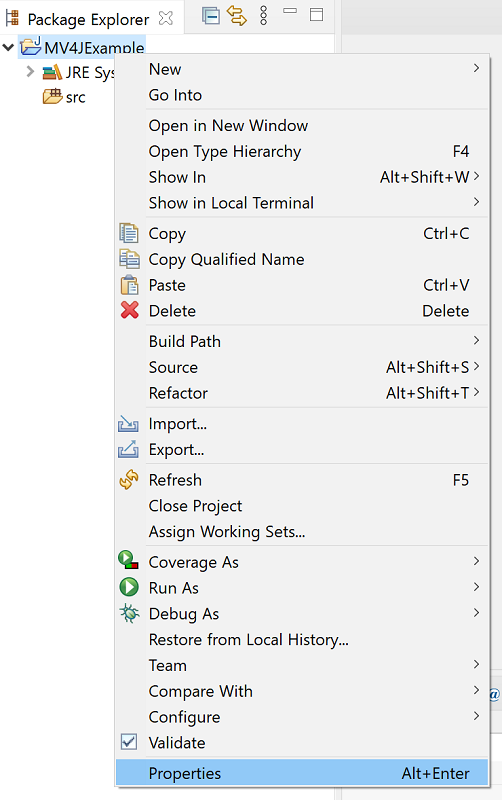Open the View Menu three-dots icon

[263, 16]
